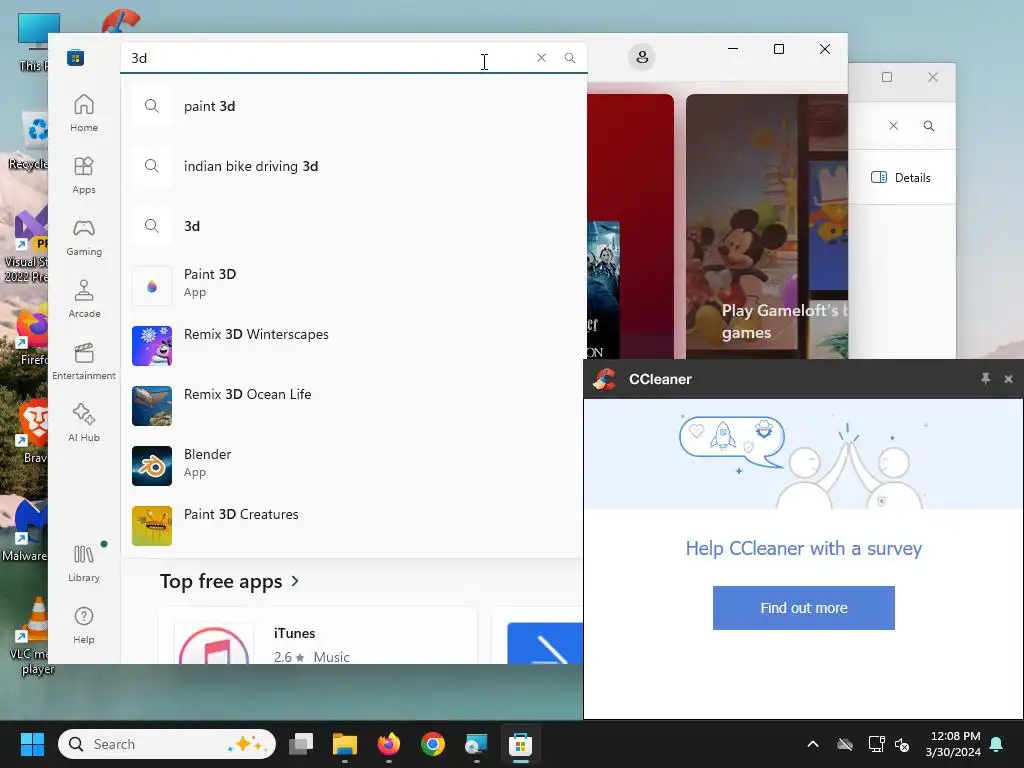The height and width of the screenshot is (768, 1024).
Task: Open Task View from the taskbar
Action: [301, 744]
